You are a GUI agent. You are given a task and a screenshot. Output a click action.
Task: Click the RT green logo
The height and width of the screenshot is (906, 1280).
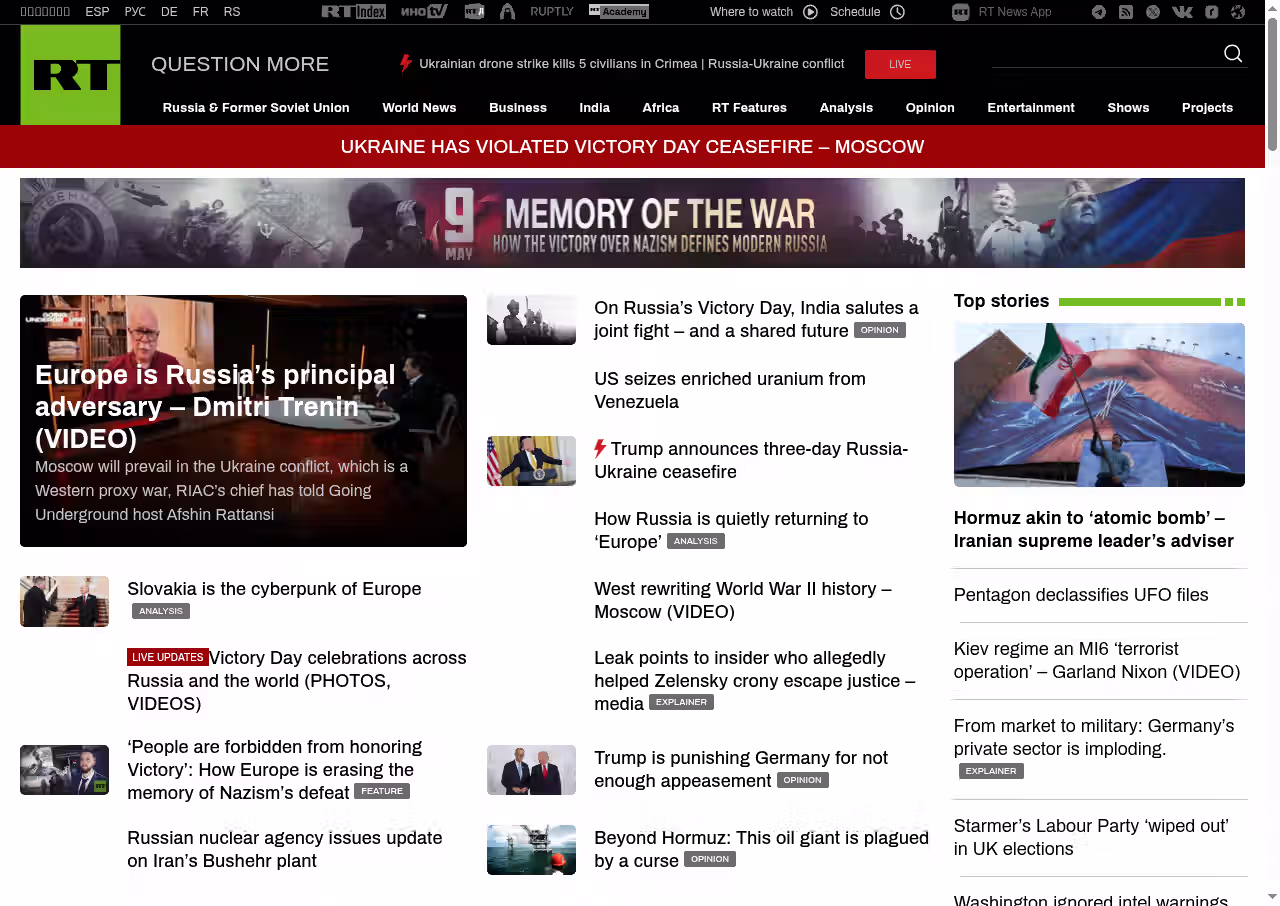(70, 75)
